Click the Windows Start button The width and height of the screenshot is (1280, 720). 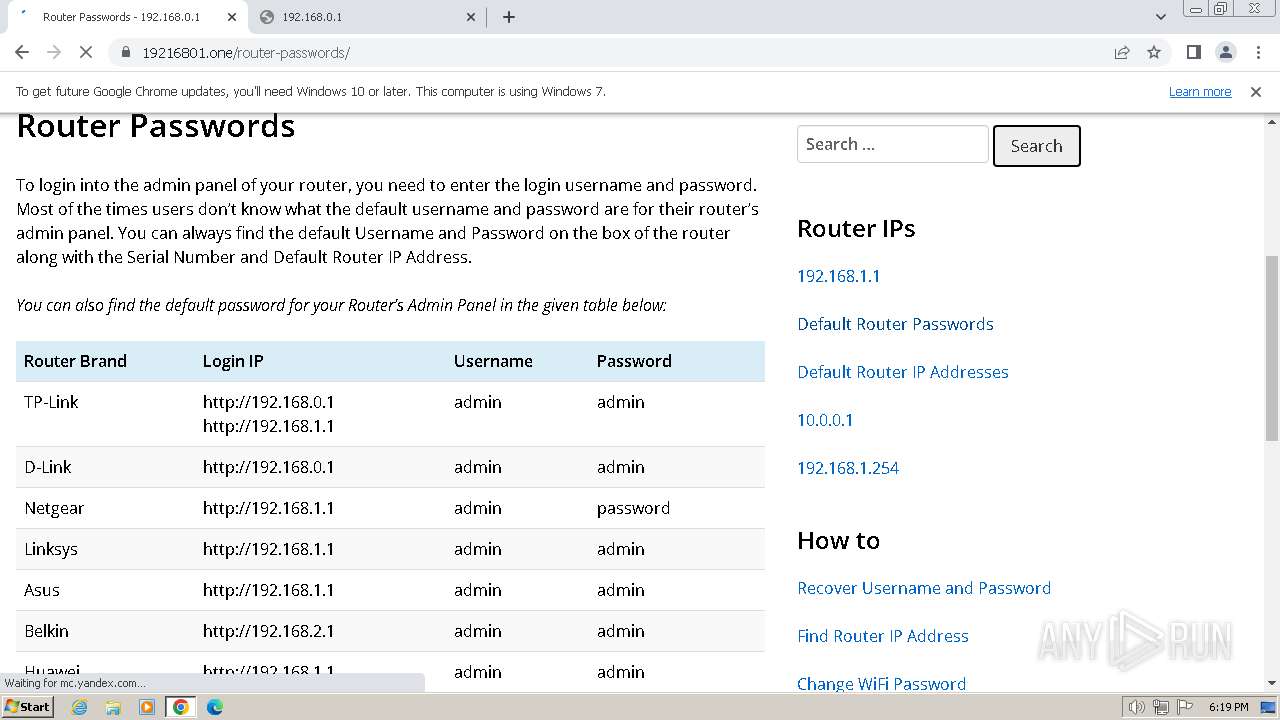tap(28, 707)
